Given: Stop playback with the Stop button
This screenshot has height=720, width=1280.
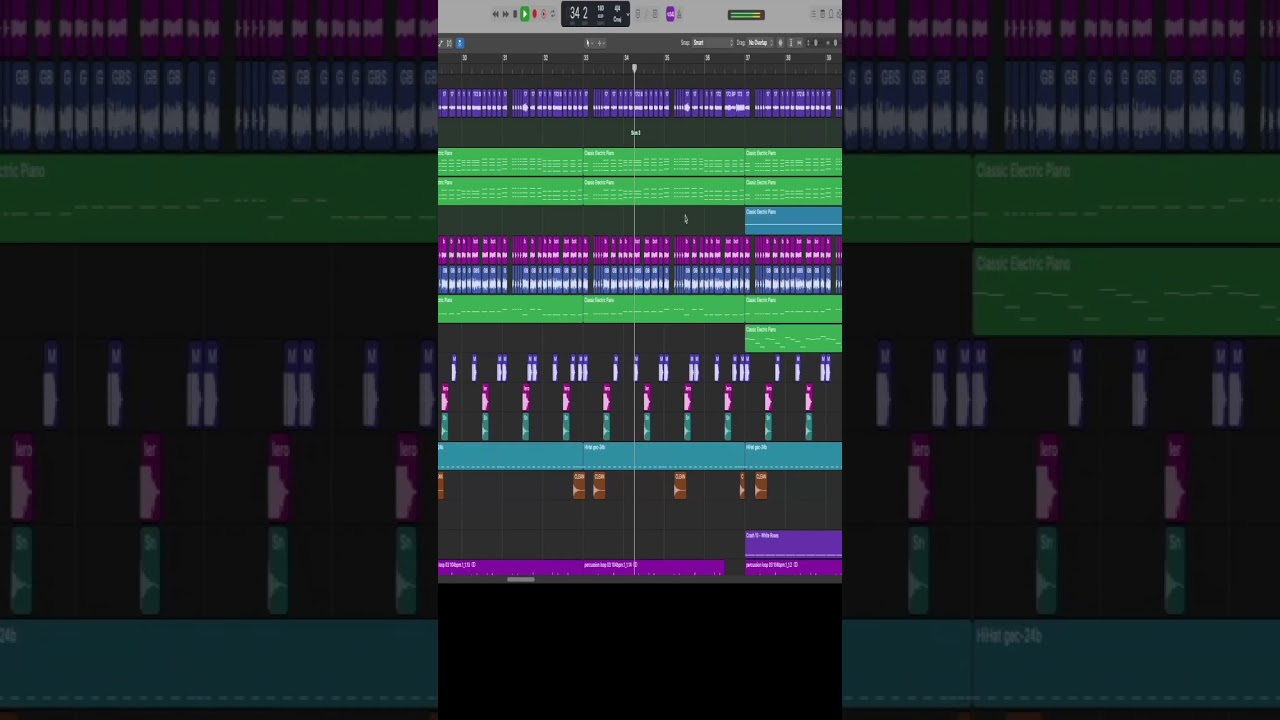Looking at the screenshot, I should (515, 14).
